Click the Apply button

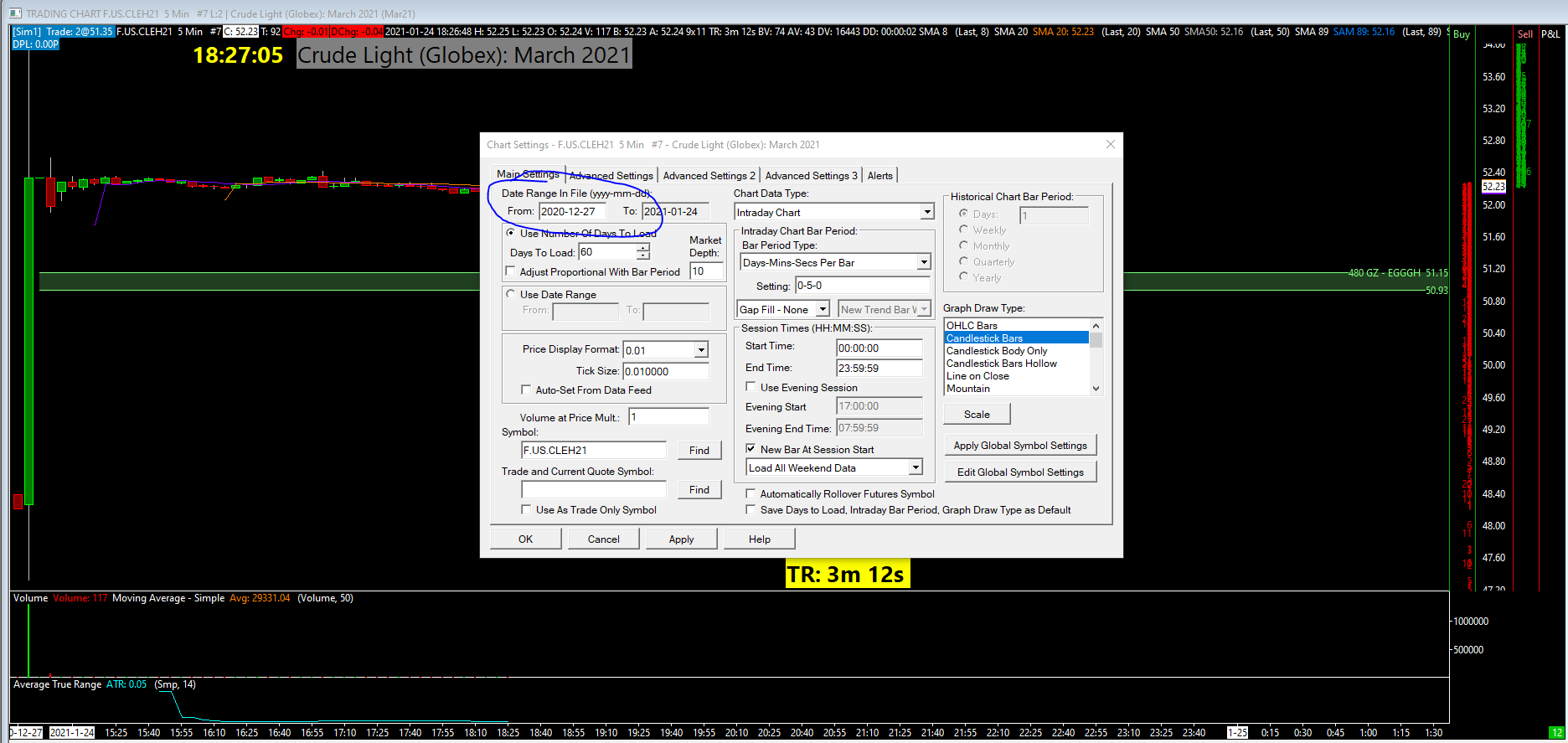coord(681,539)
